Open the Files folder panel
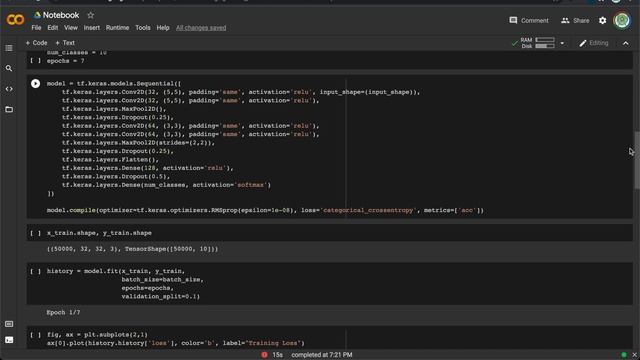The image size is (640, 360). click(9, 109)
